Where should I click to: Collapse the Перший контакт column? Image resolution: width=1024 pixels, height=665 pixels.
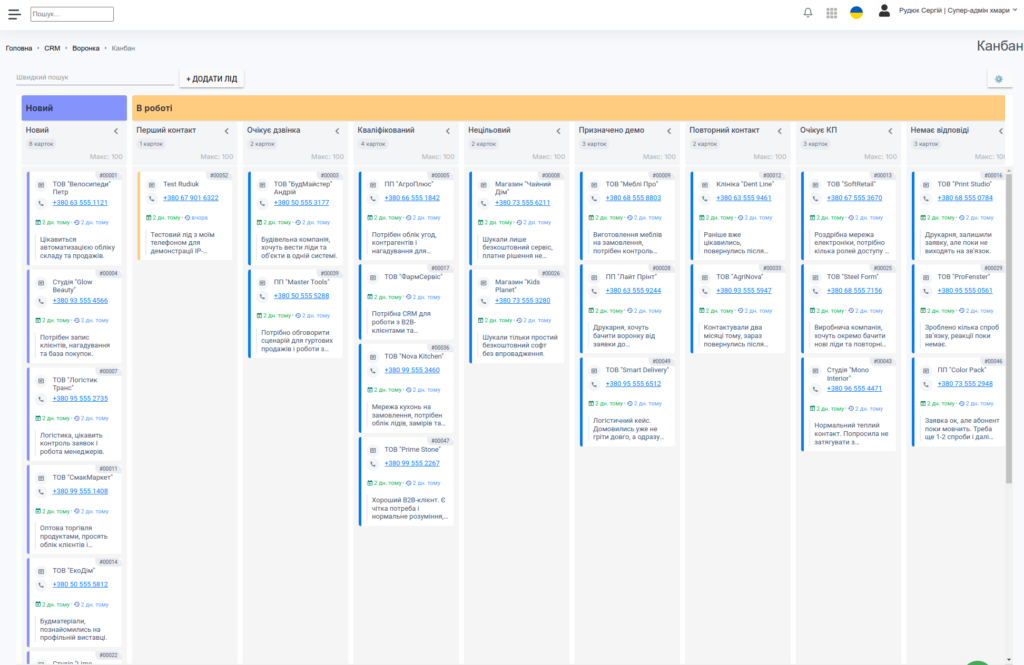click(x=226, y=131)
